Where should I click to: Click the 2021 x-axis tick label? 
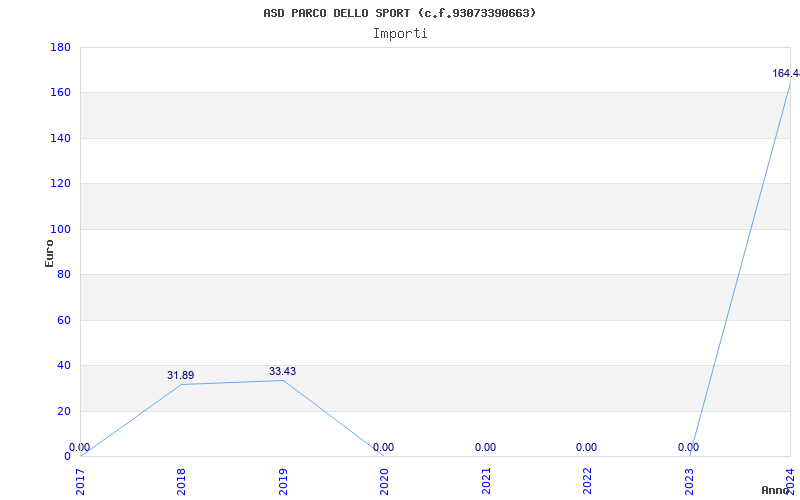pos(486,481)
